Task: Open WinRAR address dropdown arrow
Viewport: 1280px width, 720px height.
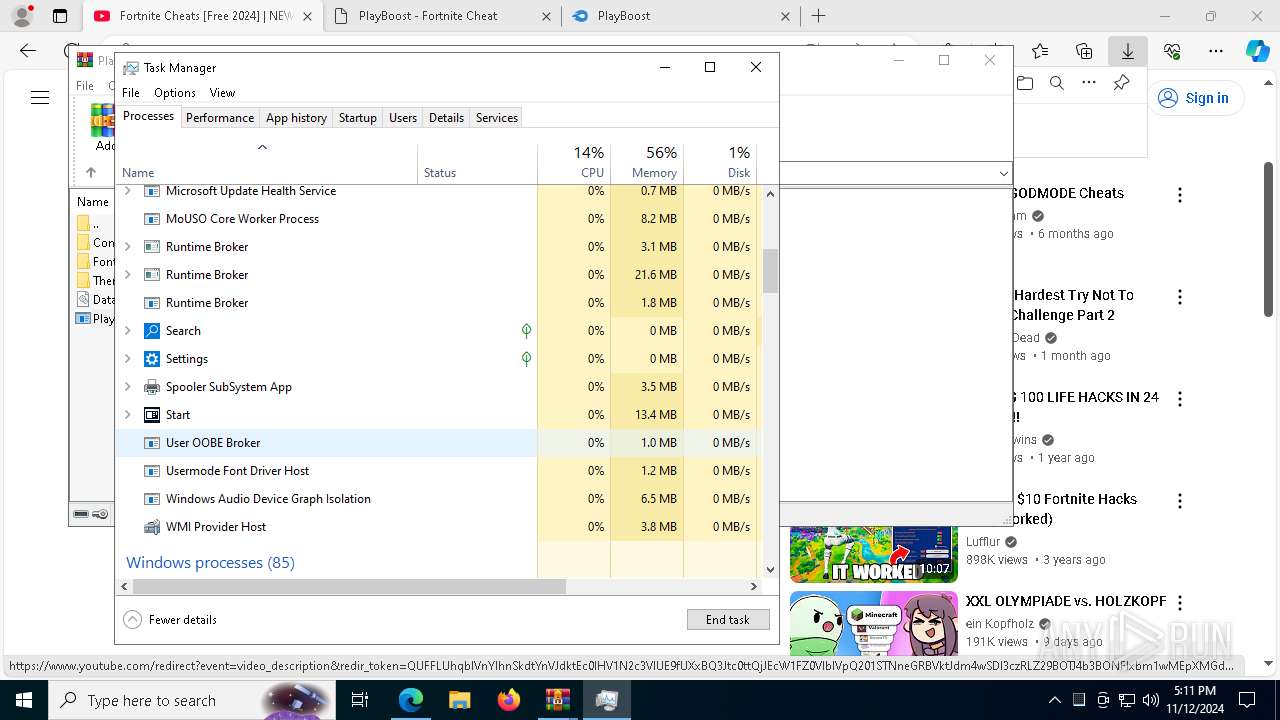Action: point(1003,174)
